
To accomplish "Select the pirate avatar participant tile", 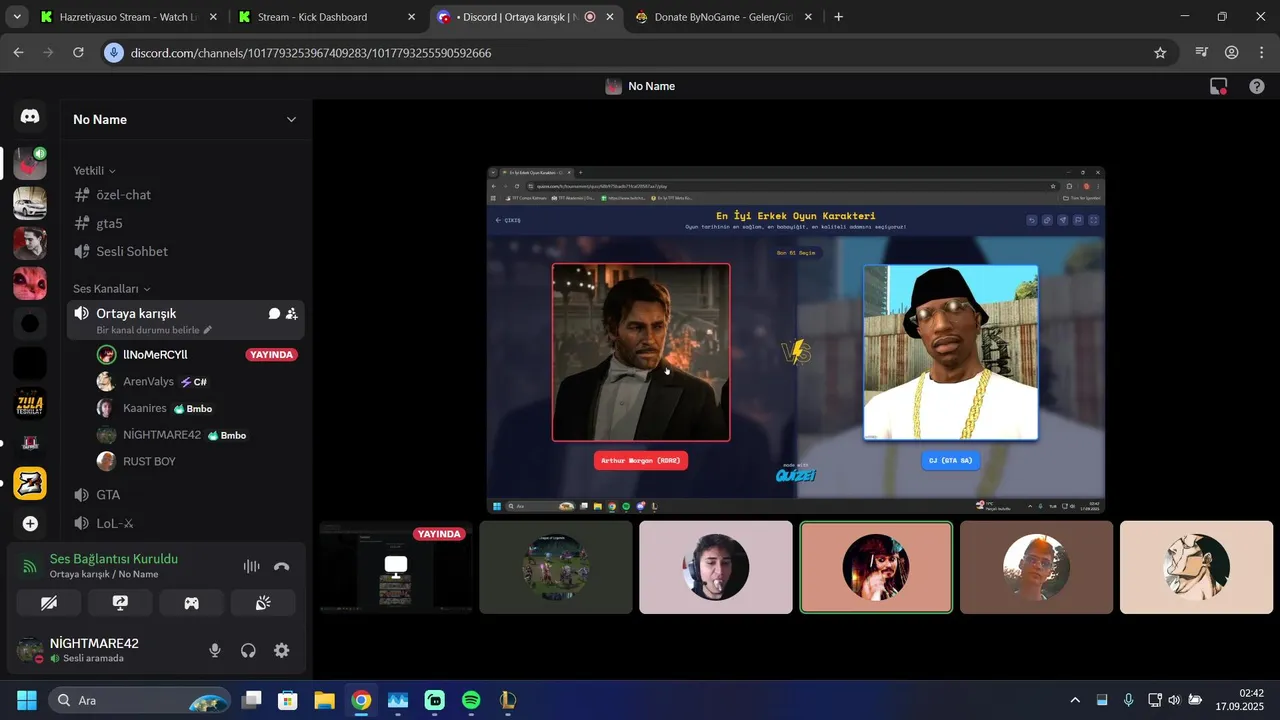I will 876,567.
